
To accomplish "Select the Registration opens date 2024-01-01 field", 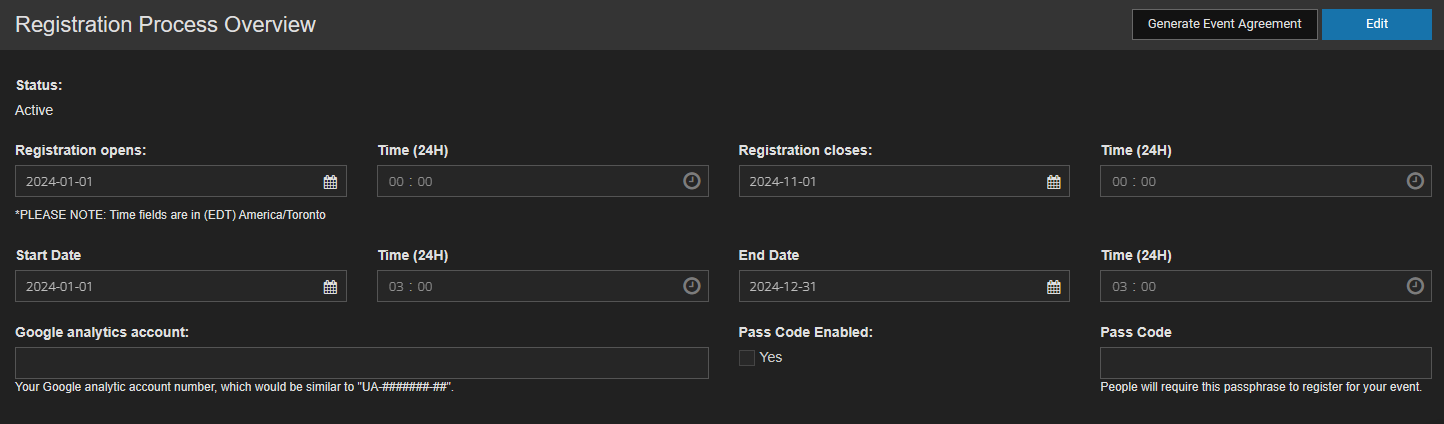I will pos(181,181).
